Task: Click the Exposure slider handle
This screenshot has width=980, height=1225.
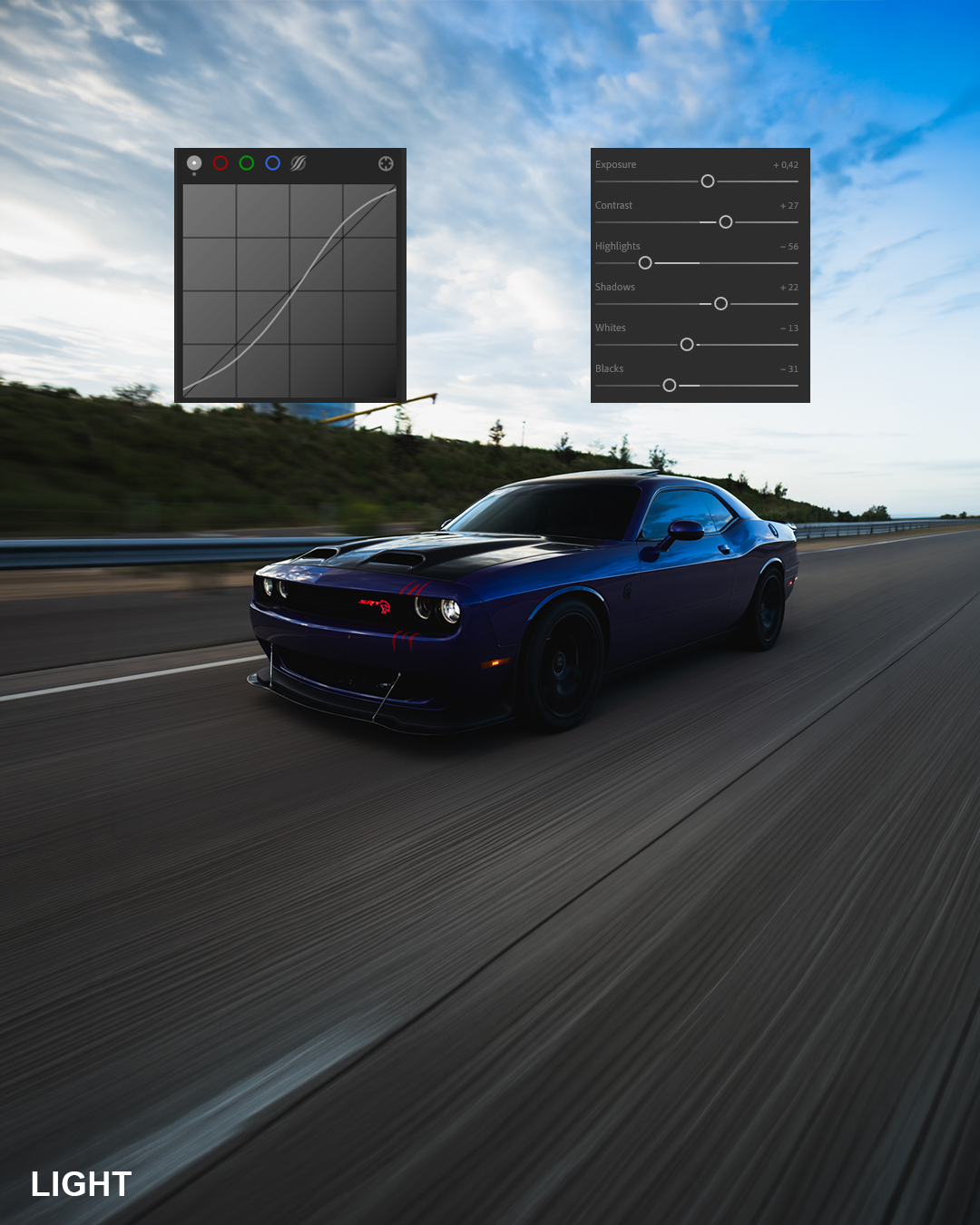Action: (x=708, y=181)
